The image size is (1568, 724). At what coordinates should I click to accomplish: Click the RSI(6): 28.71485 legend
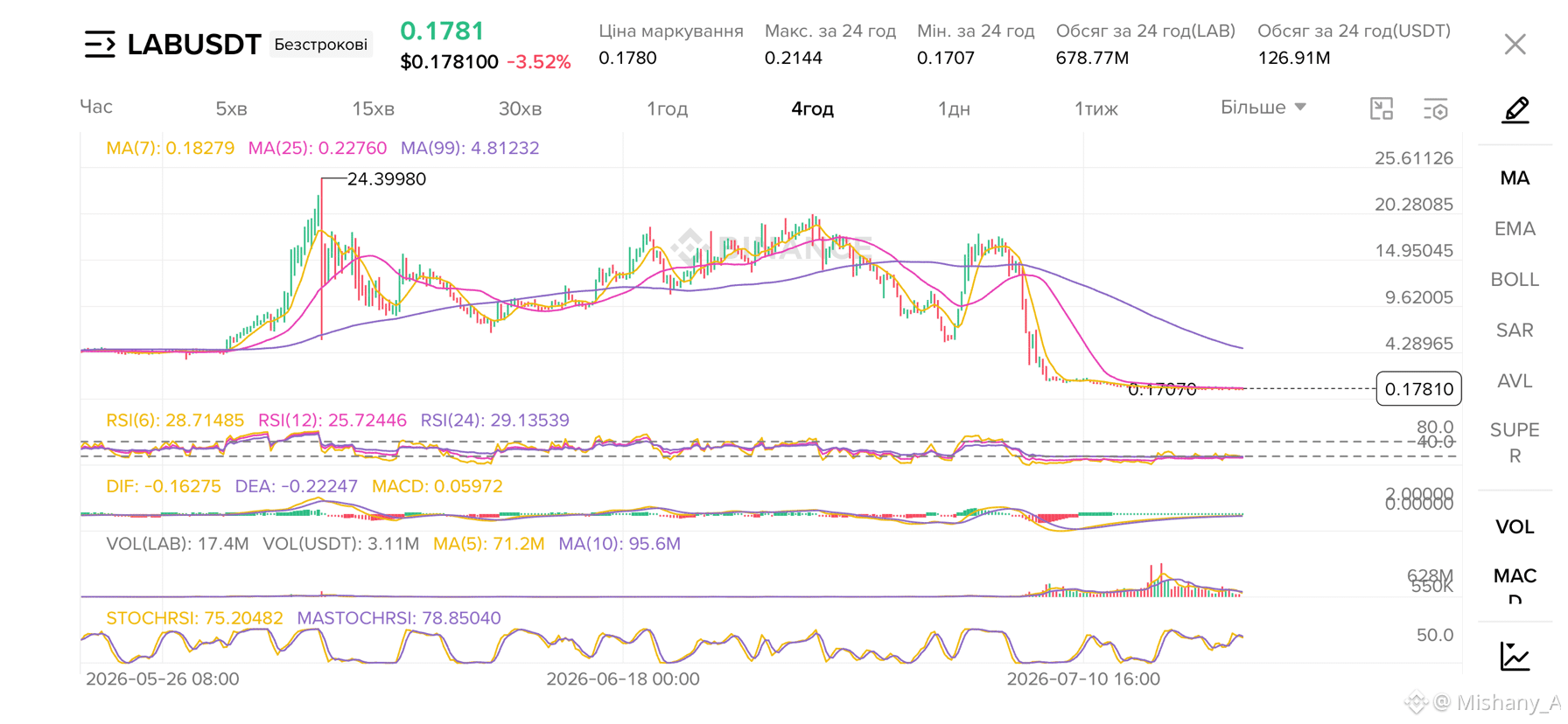175,420
